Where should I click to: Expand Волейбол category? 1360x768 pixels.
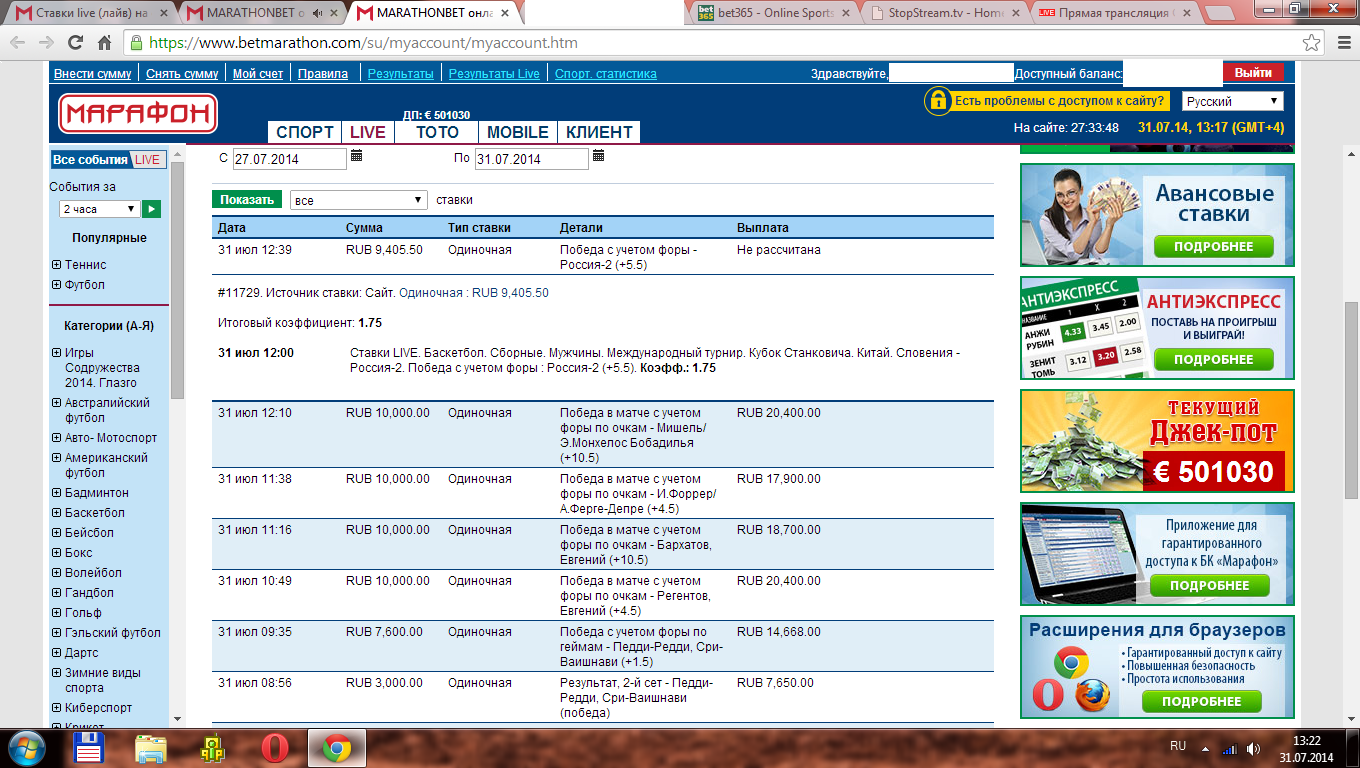56,573
